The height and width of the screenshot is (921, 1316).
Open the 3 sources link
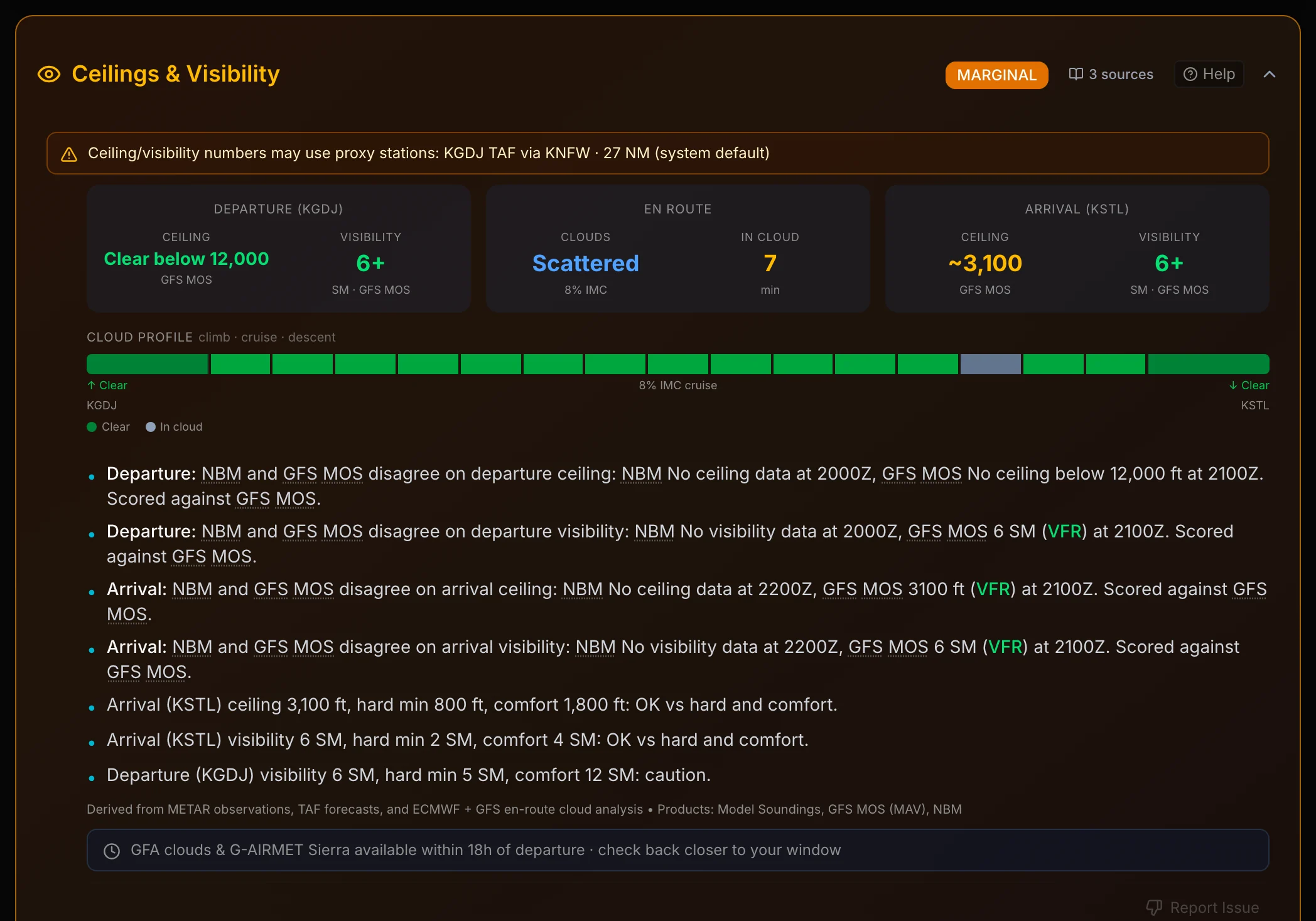pyautogui.click(x=1111, y=74)
